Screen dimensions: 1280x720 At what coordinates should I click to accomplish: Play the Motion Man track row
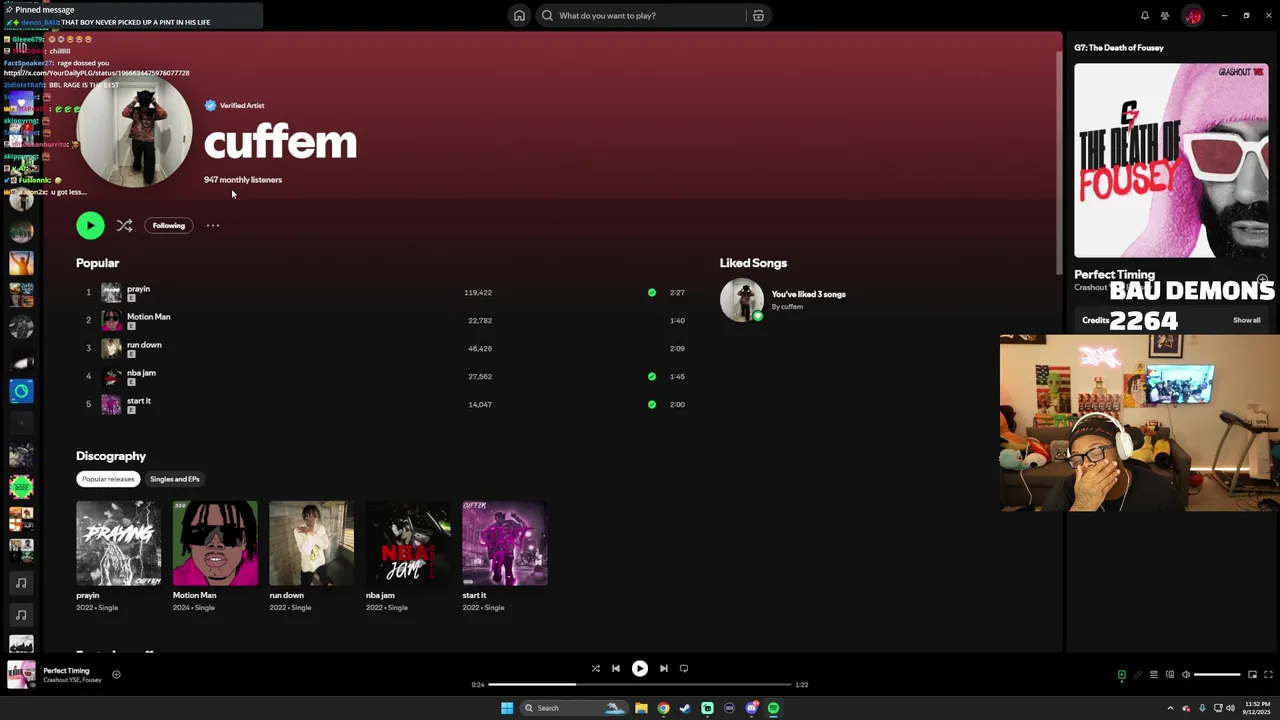click(x=380, y=320)
